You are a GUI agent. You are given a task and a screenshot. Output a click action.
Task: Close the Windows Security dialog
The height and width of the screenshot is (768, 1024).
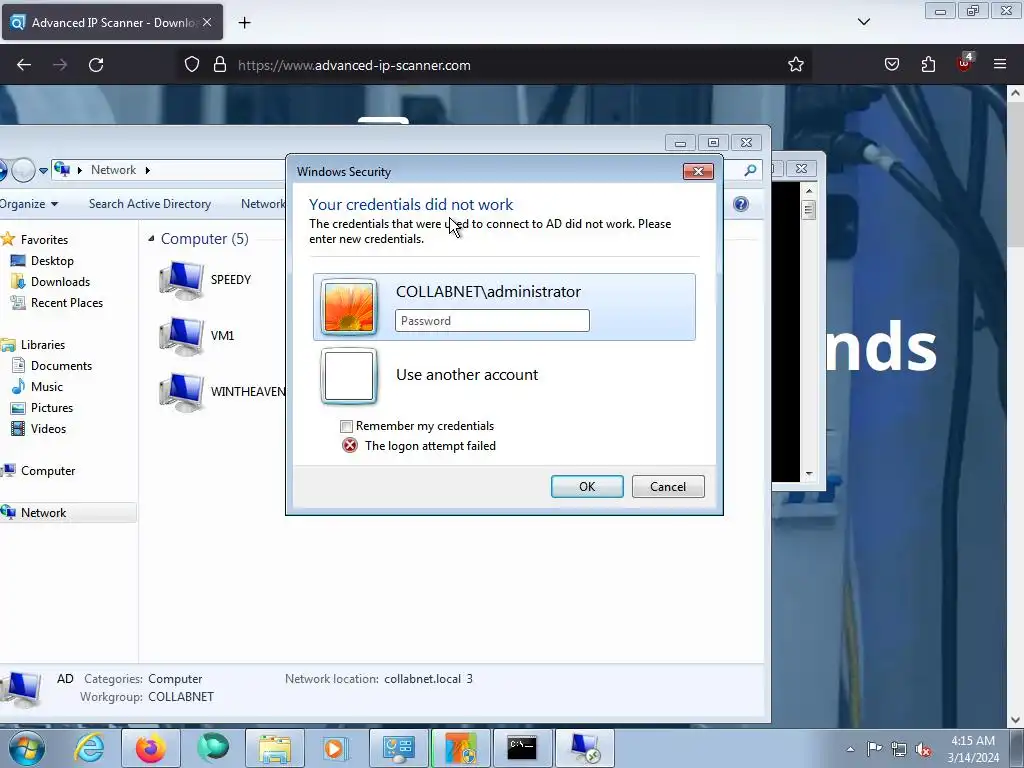pyautogui.click(x=698, y=171)
